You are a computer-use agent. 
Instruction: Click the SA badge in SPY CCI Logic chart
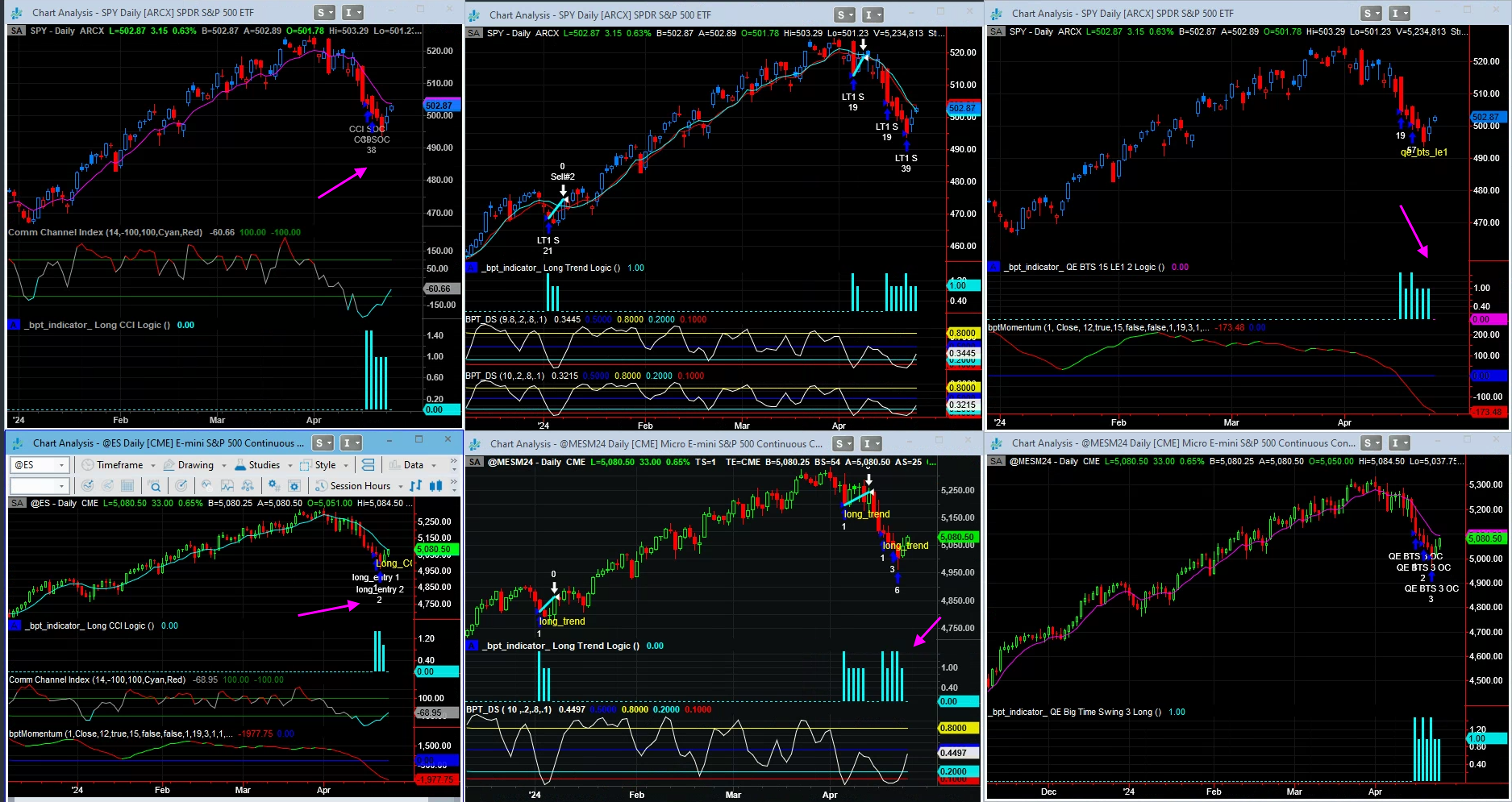tap(17, 31)
